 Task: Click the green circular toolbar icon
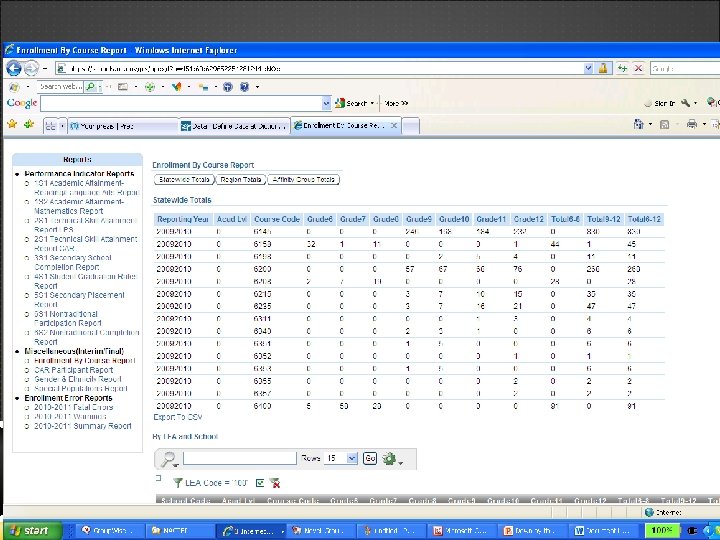pyautogui.click(x=150, y=86)
